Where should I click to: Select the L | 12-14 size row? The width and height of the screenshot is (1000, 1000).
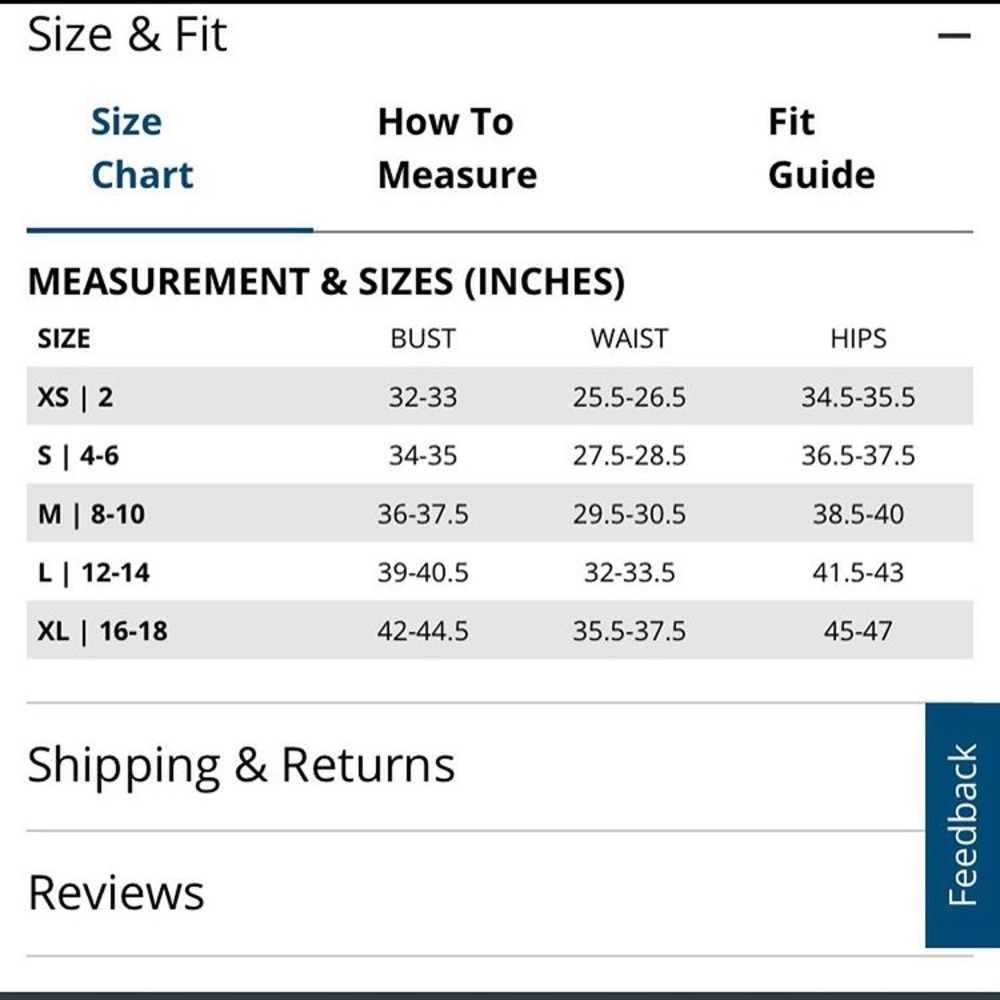500,571
